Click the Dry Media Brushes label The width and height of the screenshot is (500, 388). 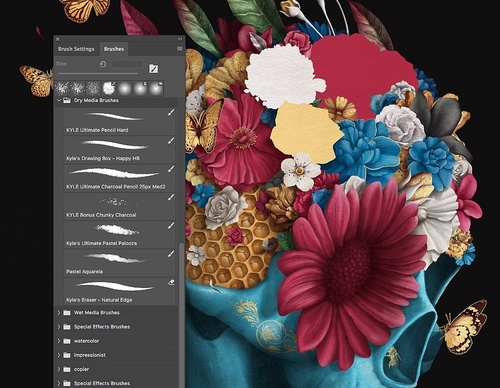click(x=96, y=100)
